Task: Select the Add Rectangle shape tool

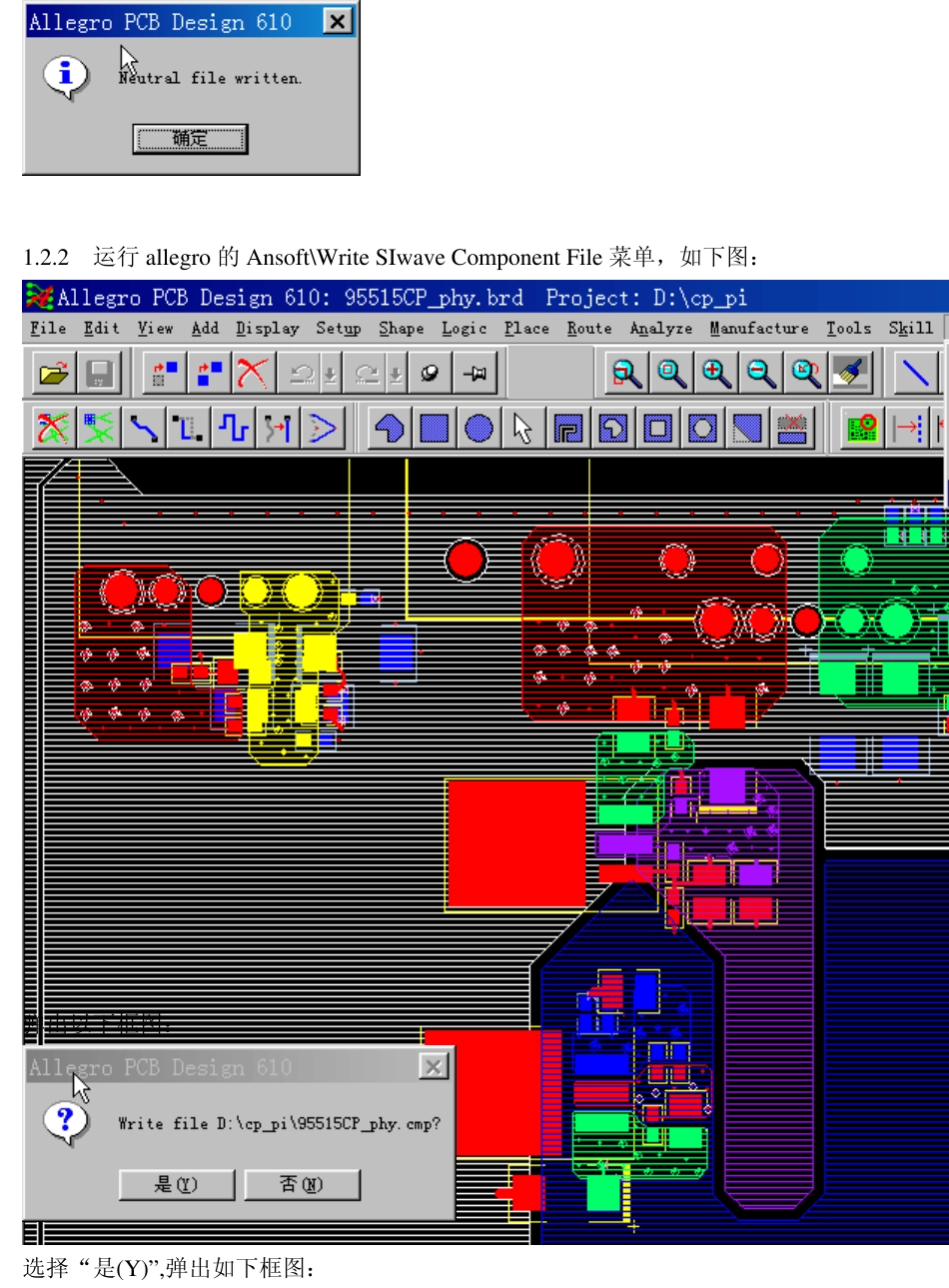Action: click(x=435, y=429)
